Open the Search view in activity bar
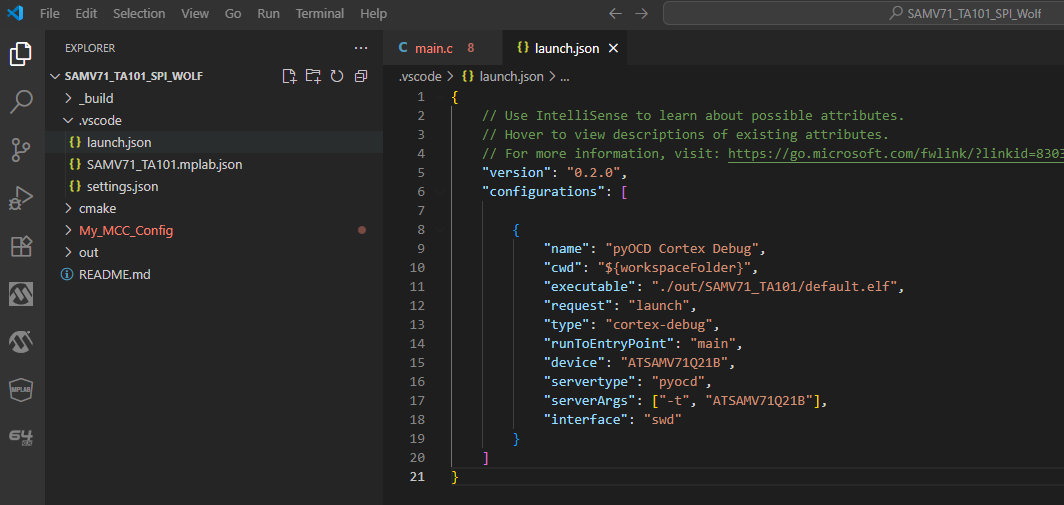1064x505 pixels. coord(22,101)
